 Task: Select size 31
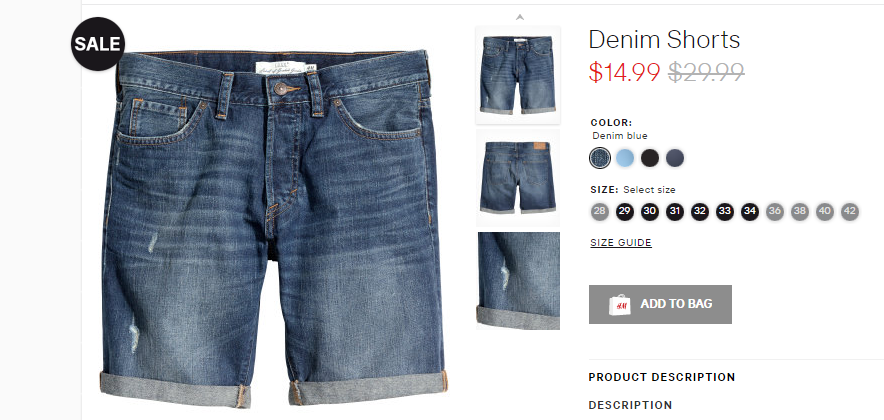[x=675, y=212]
